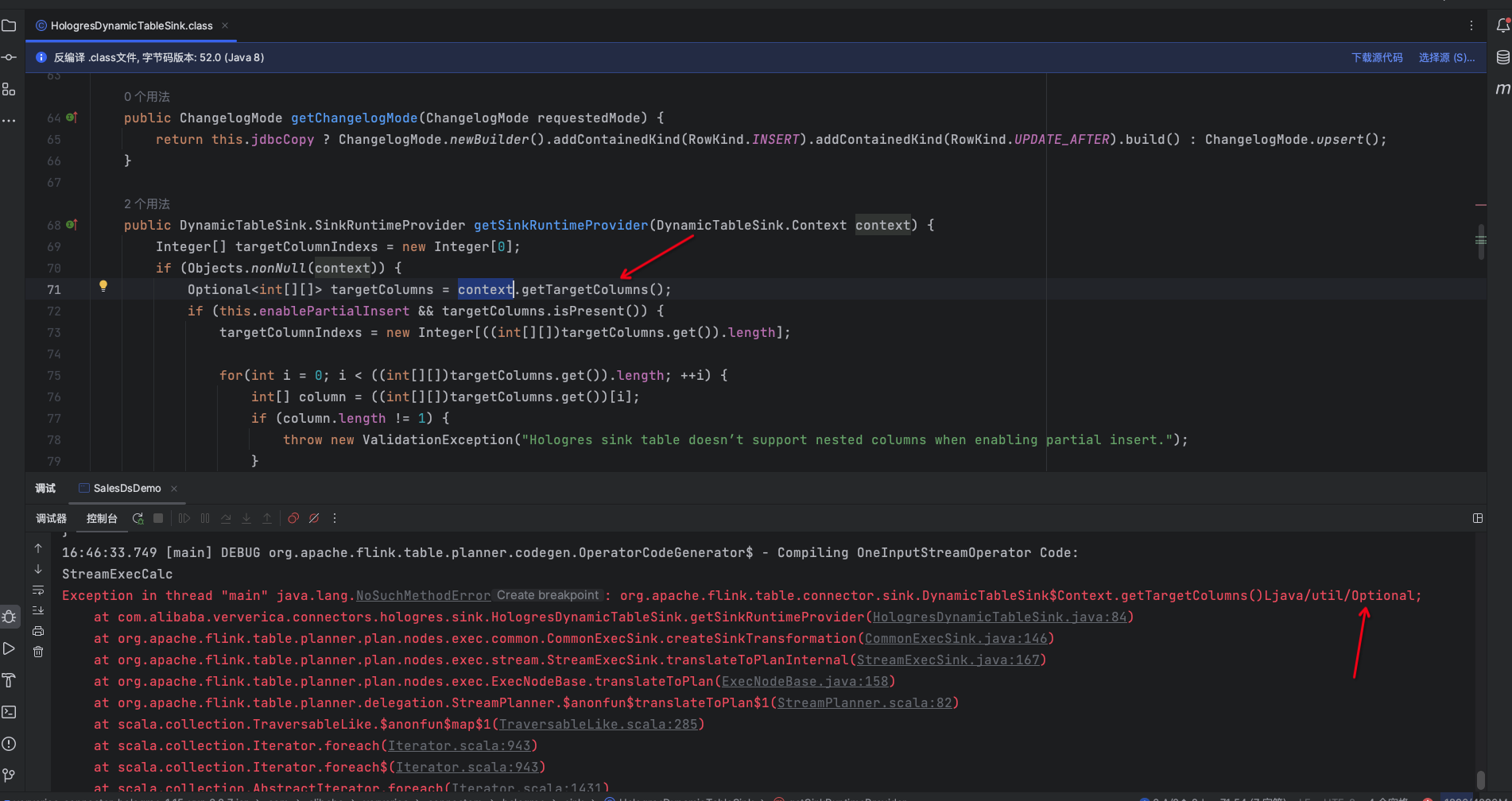
Task: Click getChangelogMode method name in editor
Action: tap(354, 118)
